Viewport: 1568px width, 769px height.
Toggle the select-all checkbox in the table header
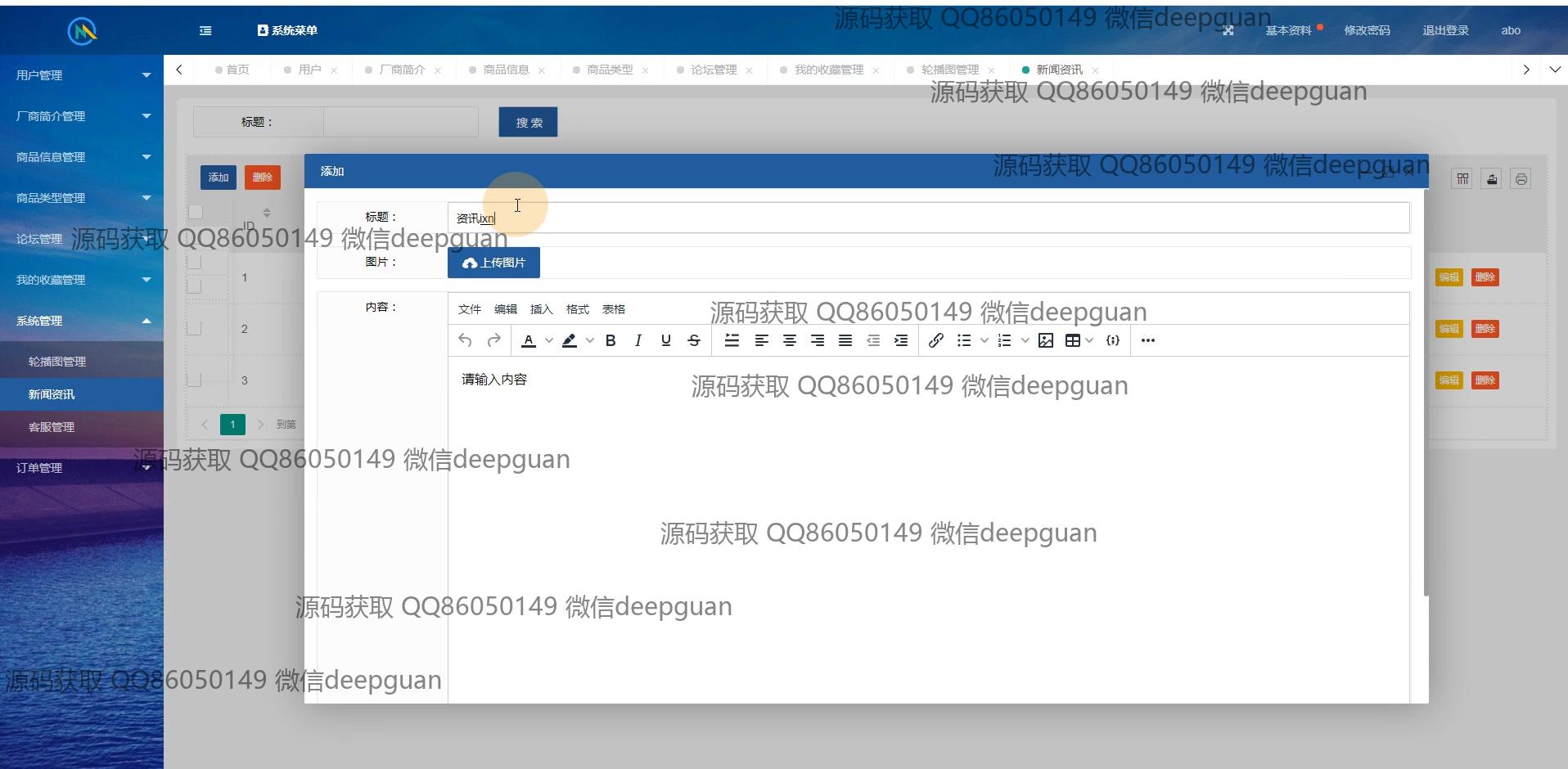(x=196, y=213)
